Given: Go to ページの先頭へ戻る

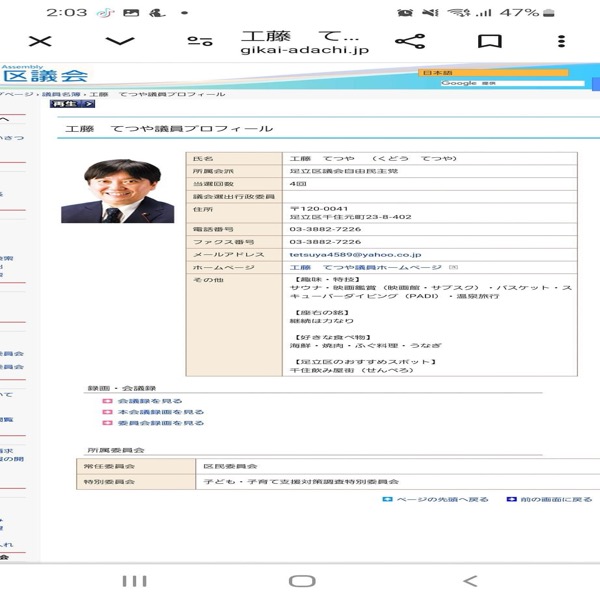Looking at the screenshot, I should click(x=442, y=499).
